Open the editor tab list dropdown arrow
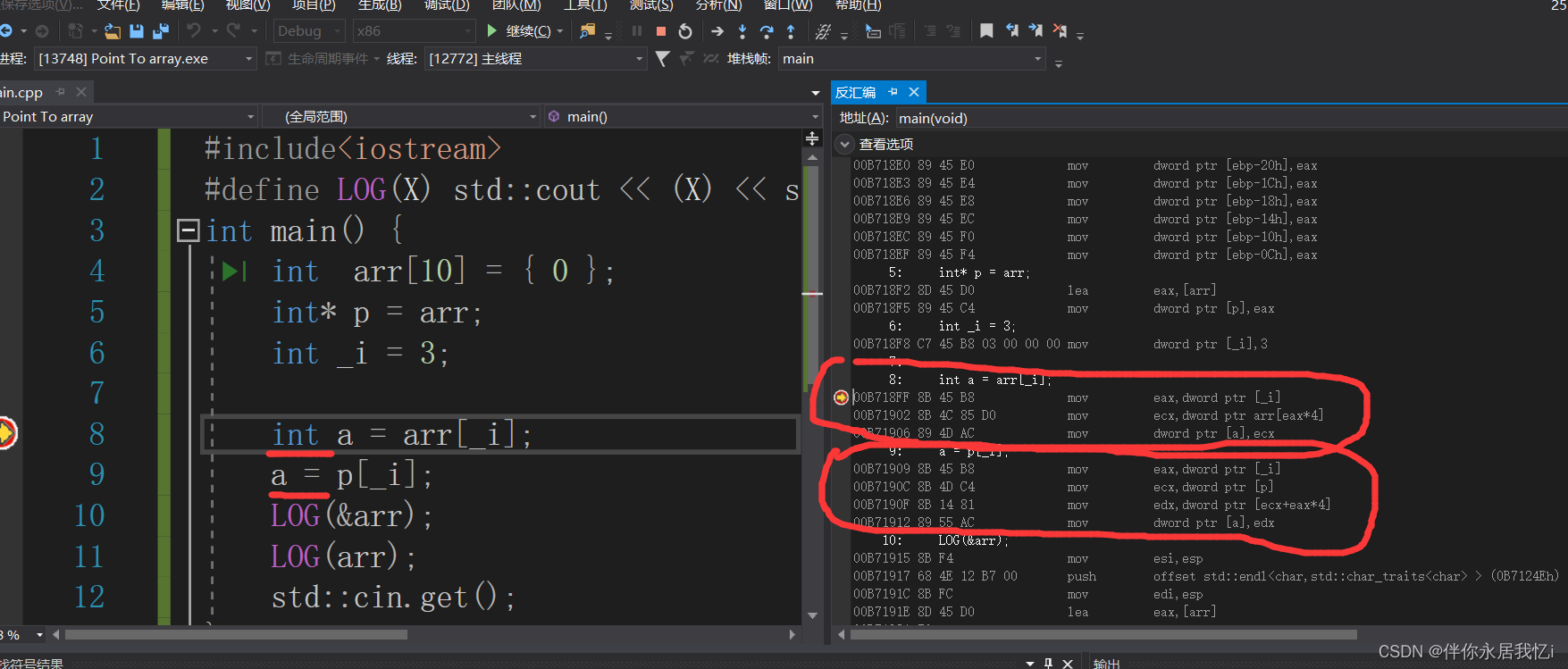The width and height of the screenshot is (1568, 669). (x=815, y=93)
